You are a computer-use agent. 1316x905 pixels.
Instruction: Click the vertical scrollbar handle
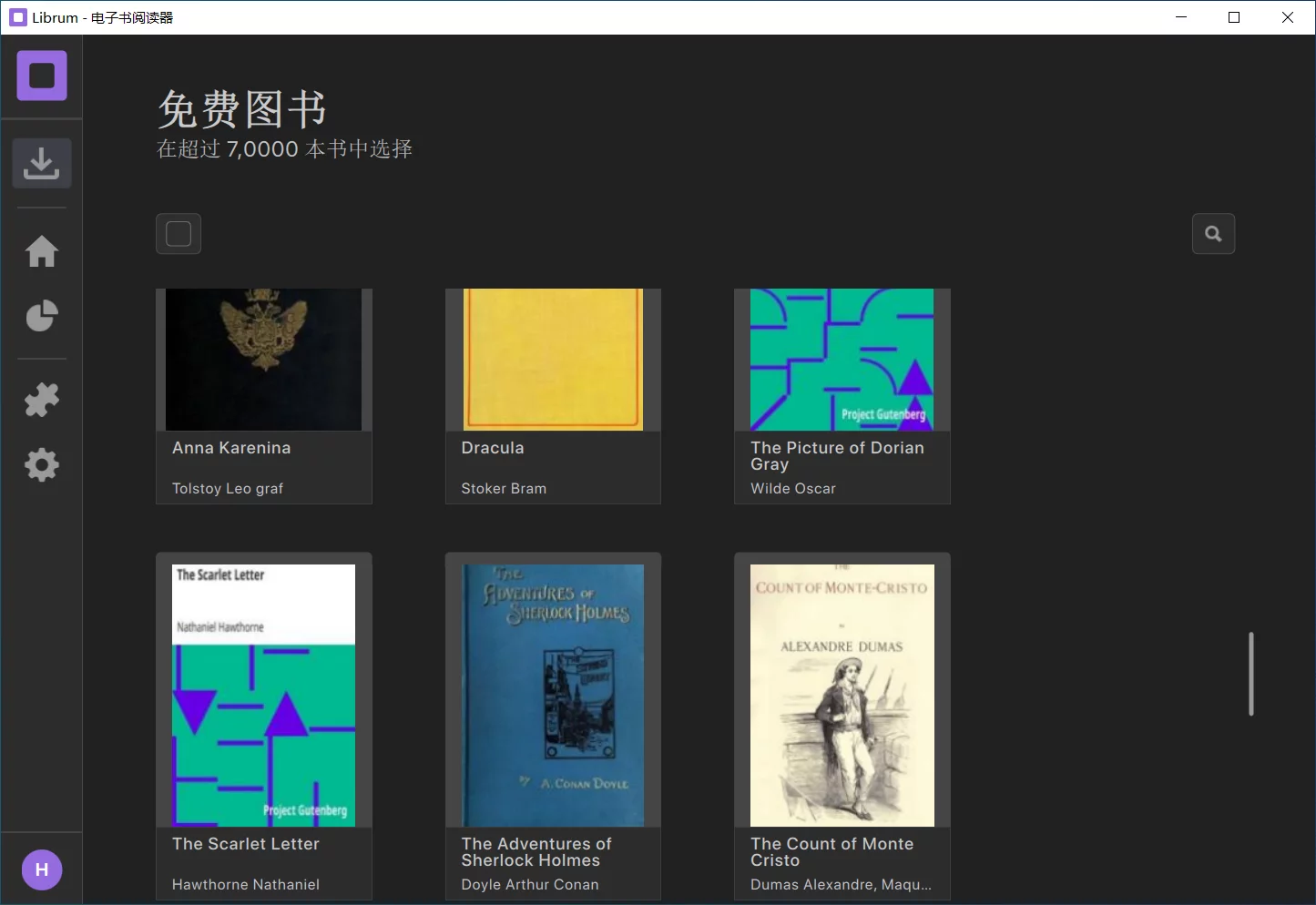point(1251,674)
